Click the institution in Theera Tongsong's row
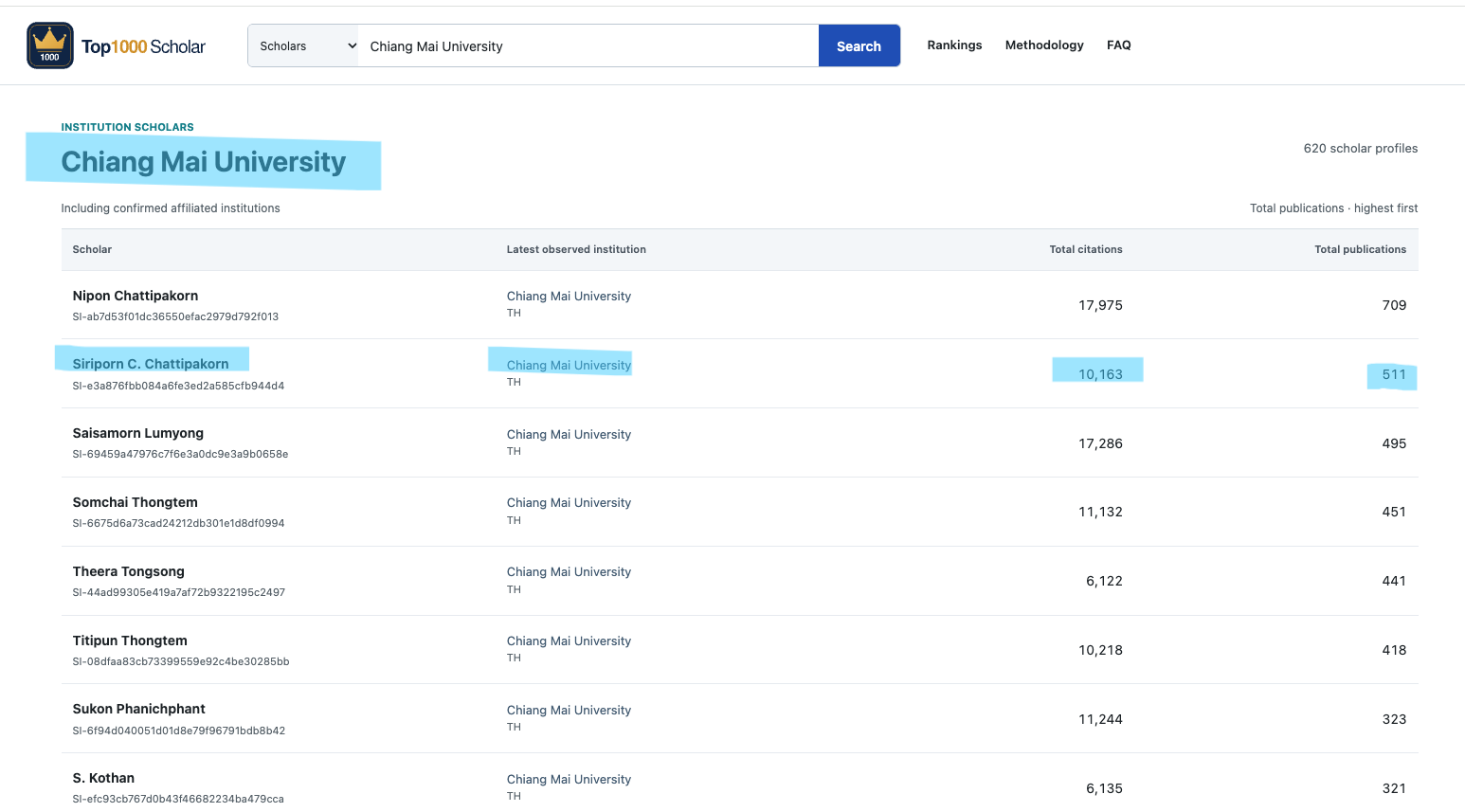 point(569,571)
